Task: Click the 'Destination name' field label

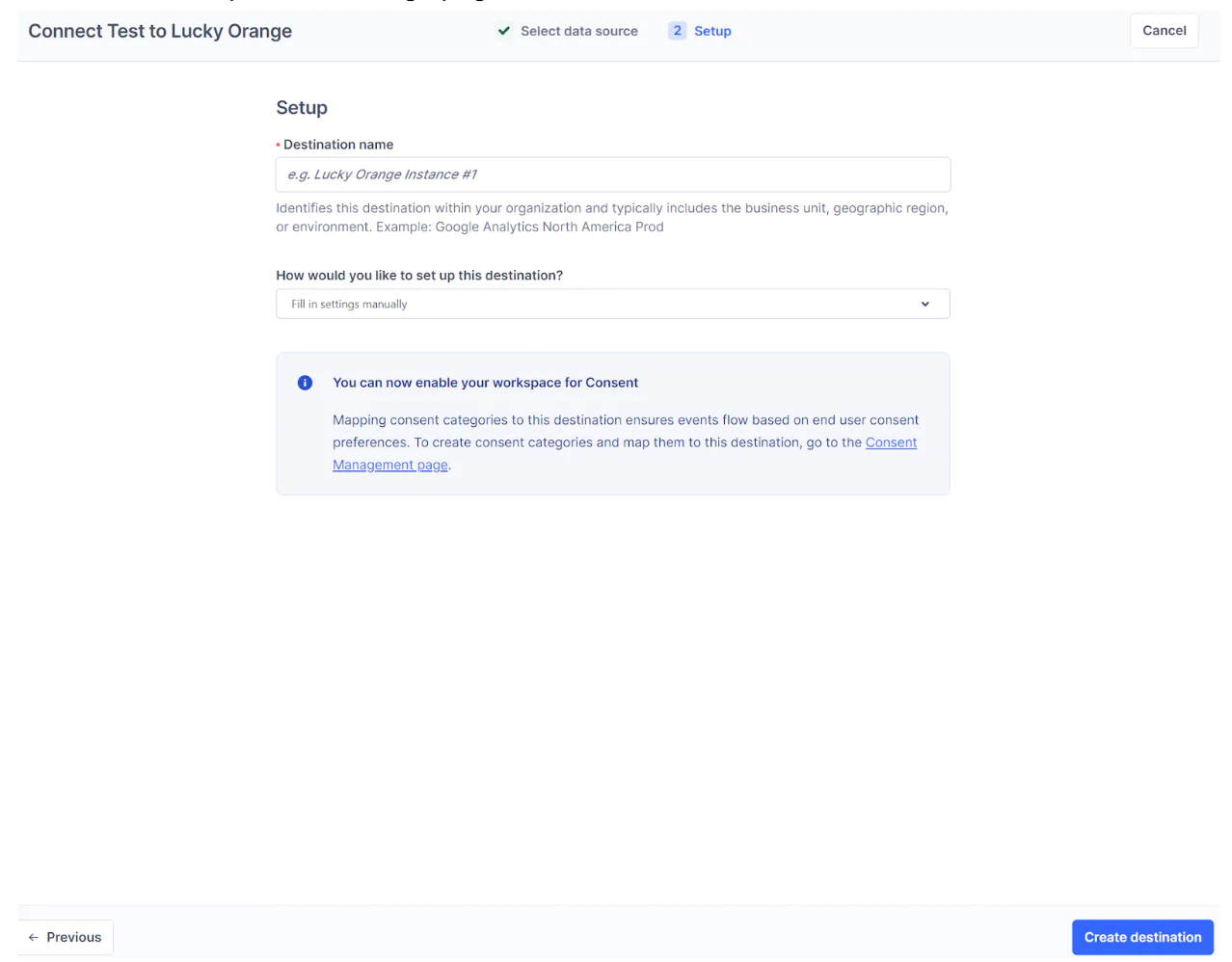Action: coord(338,145)
